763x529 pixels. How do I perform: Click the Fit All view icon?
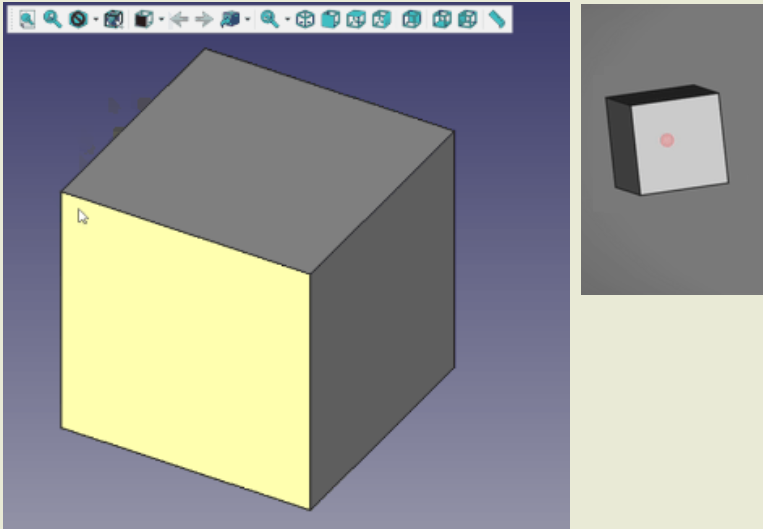point(27,19)
